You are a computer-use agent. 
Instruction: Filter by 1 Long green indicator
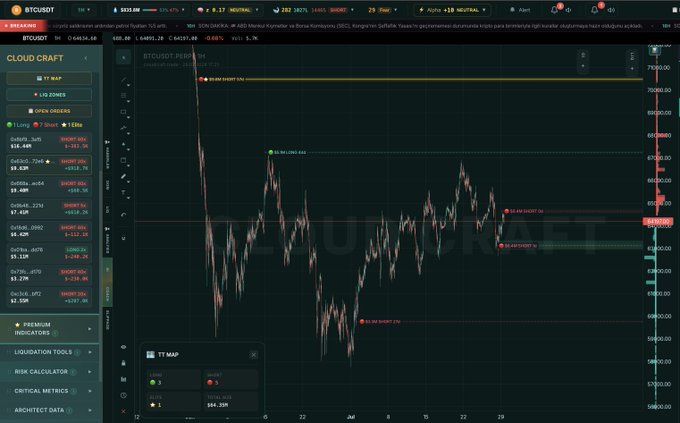coord(18,125)
